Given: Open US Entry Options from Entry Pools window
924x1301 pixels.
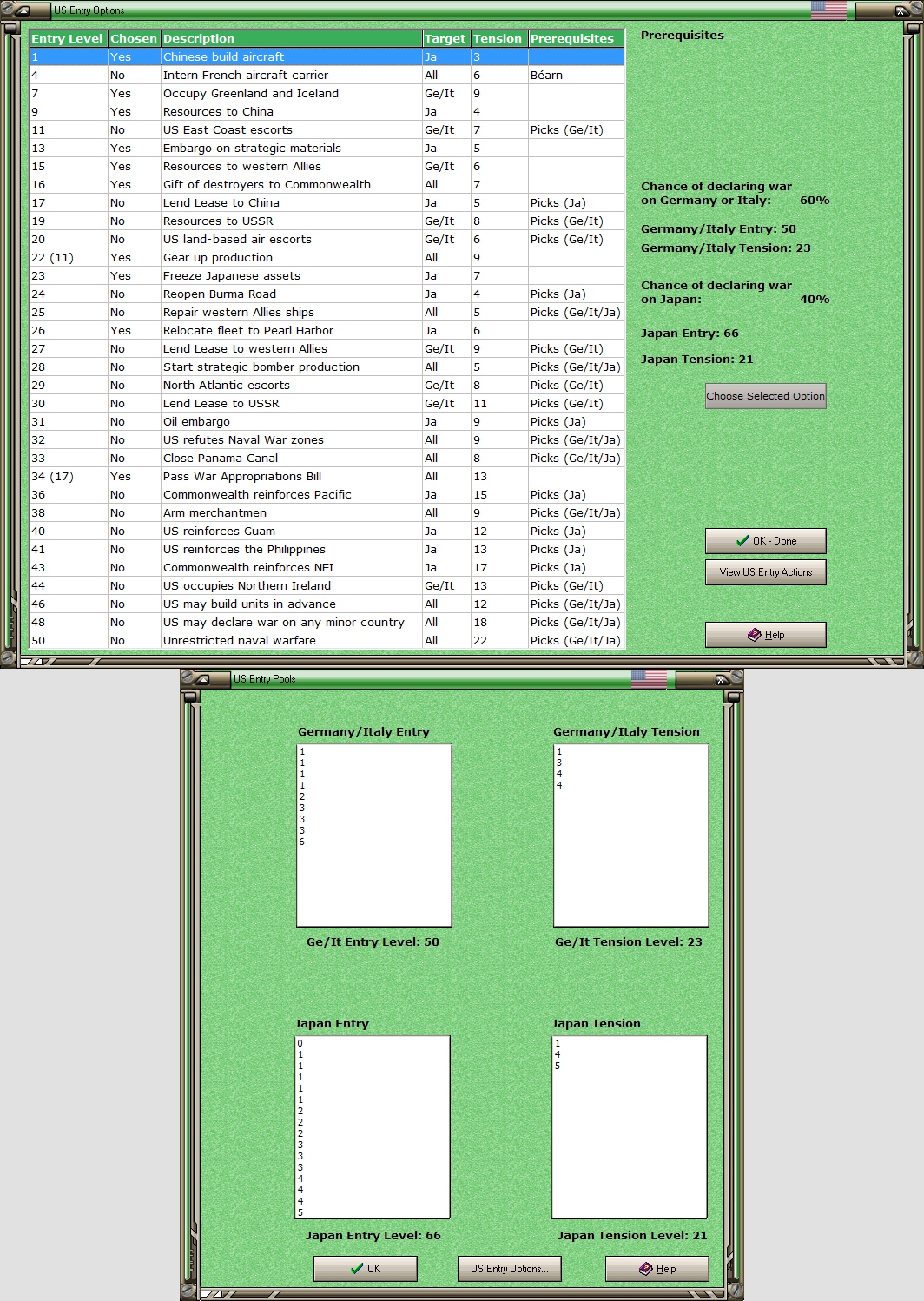Looking at the screenshot, I should [509, 1269].
